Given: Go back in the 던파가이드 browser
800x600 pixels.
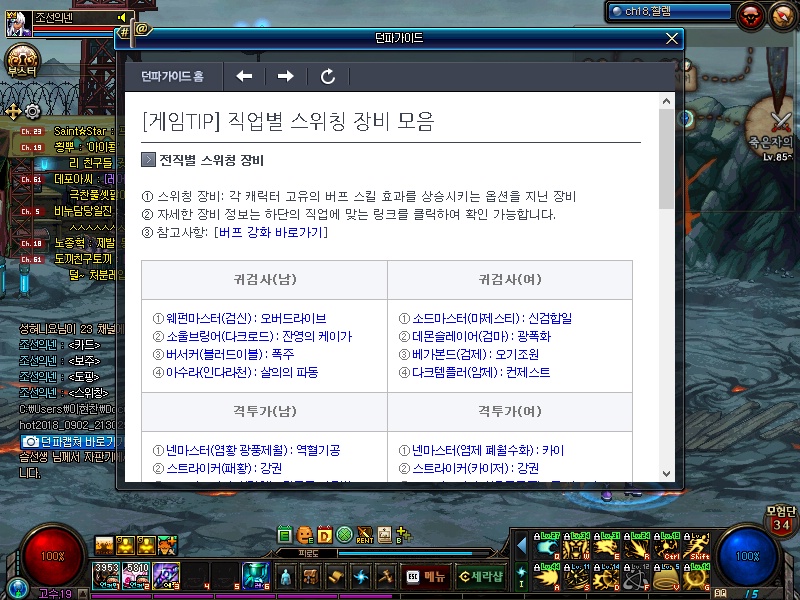Looking at the screenshot, I should pyautogui.click(x=244, y=76).
